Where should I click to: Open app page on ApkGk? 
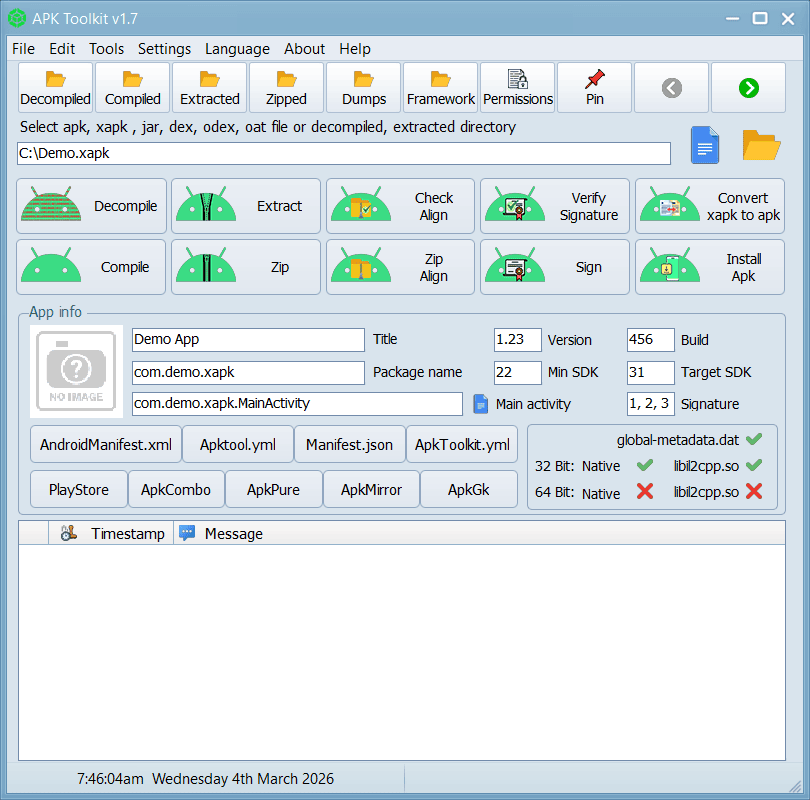[469, 489]
